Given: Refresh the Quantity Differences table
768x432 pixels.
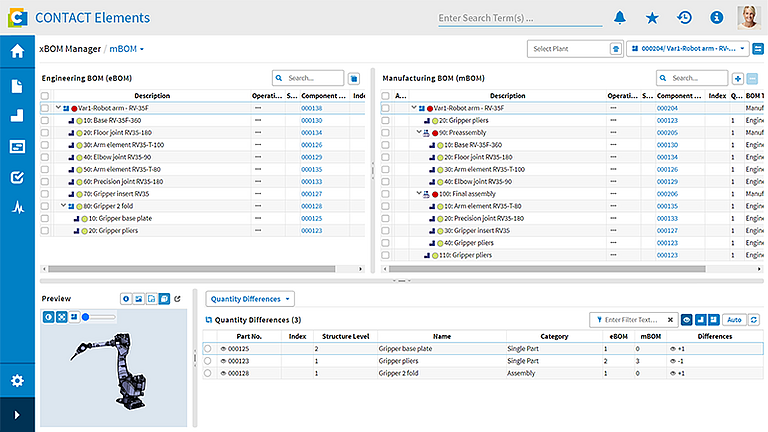Looking at the screenshot, I should tap(754, 320).
